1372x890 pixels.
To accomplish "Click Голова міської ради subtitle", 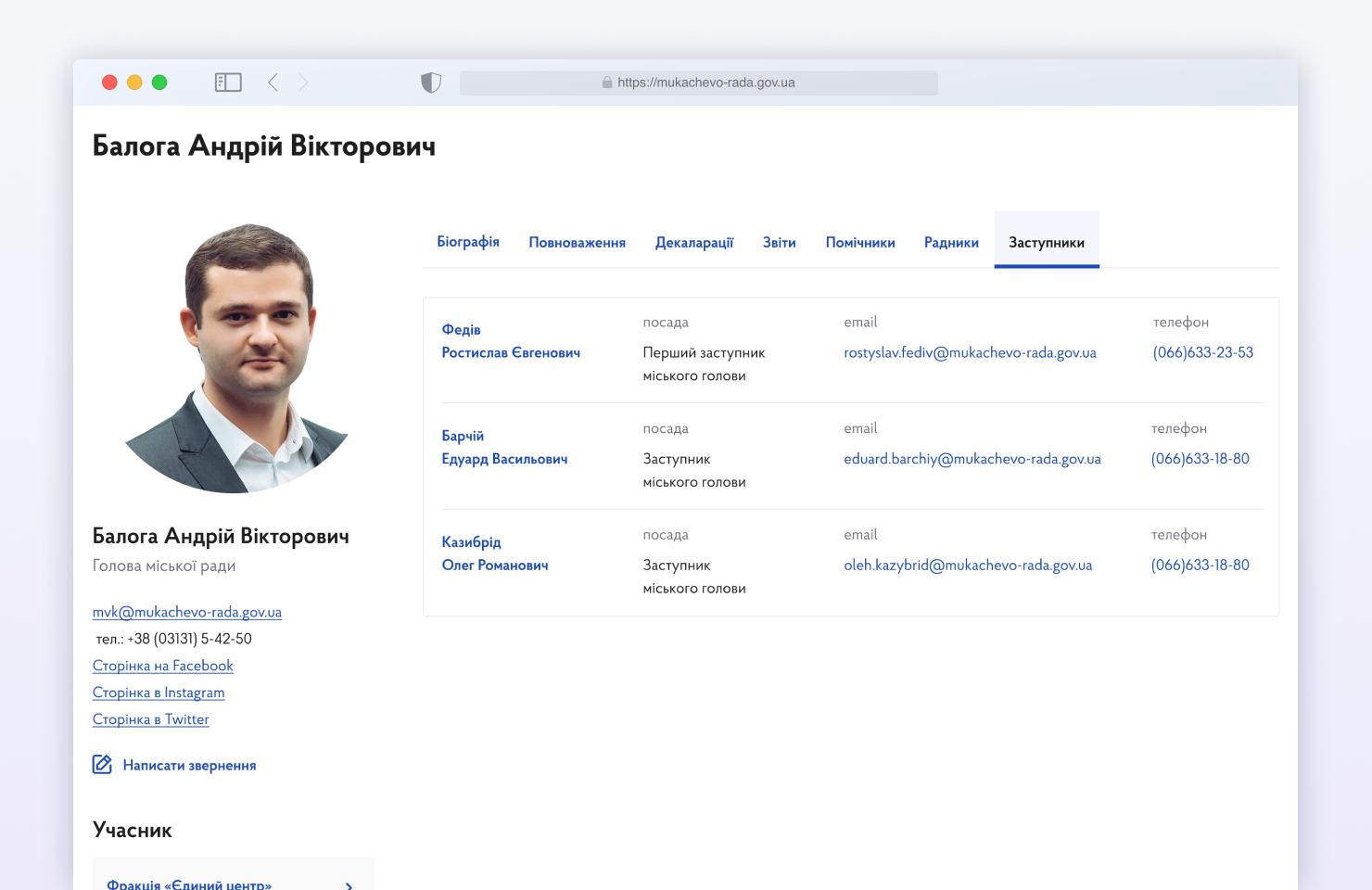I will [x=164, y=566].
